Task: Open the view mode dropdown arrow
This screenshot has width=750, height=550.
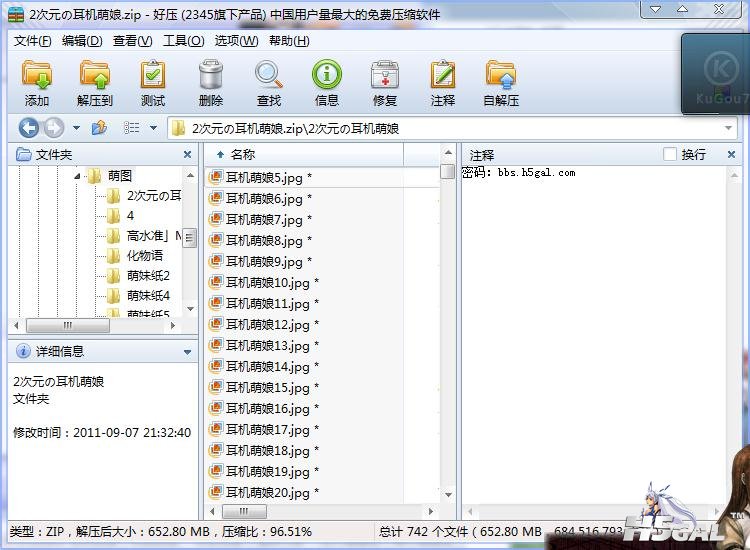Action: (x=153, y=128)
